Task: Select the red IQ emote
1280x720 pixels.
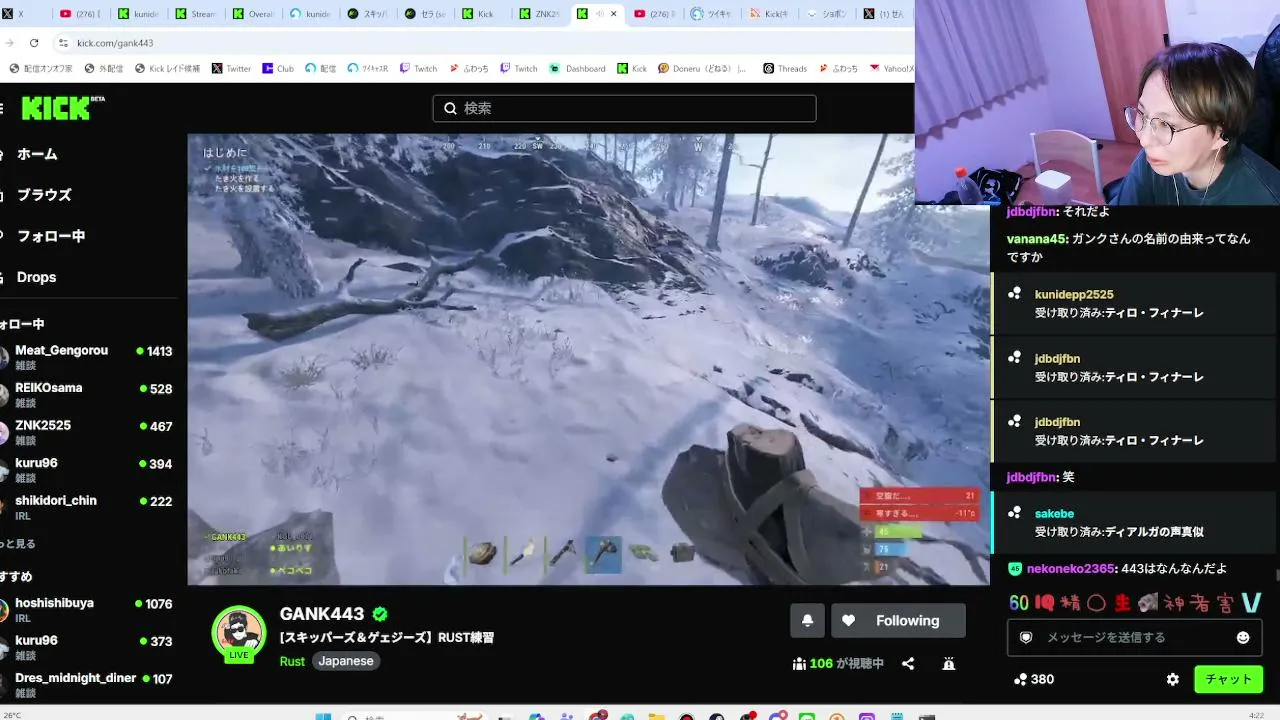Action: pos(1045,603)
